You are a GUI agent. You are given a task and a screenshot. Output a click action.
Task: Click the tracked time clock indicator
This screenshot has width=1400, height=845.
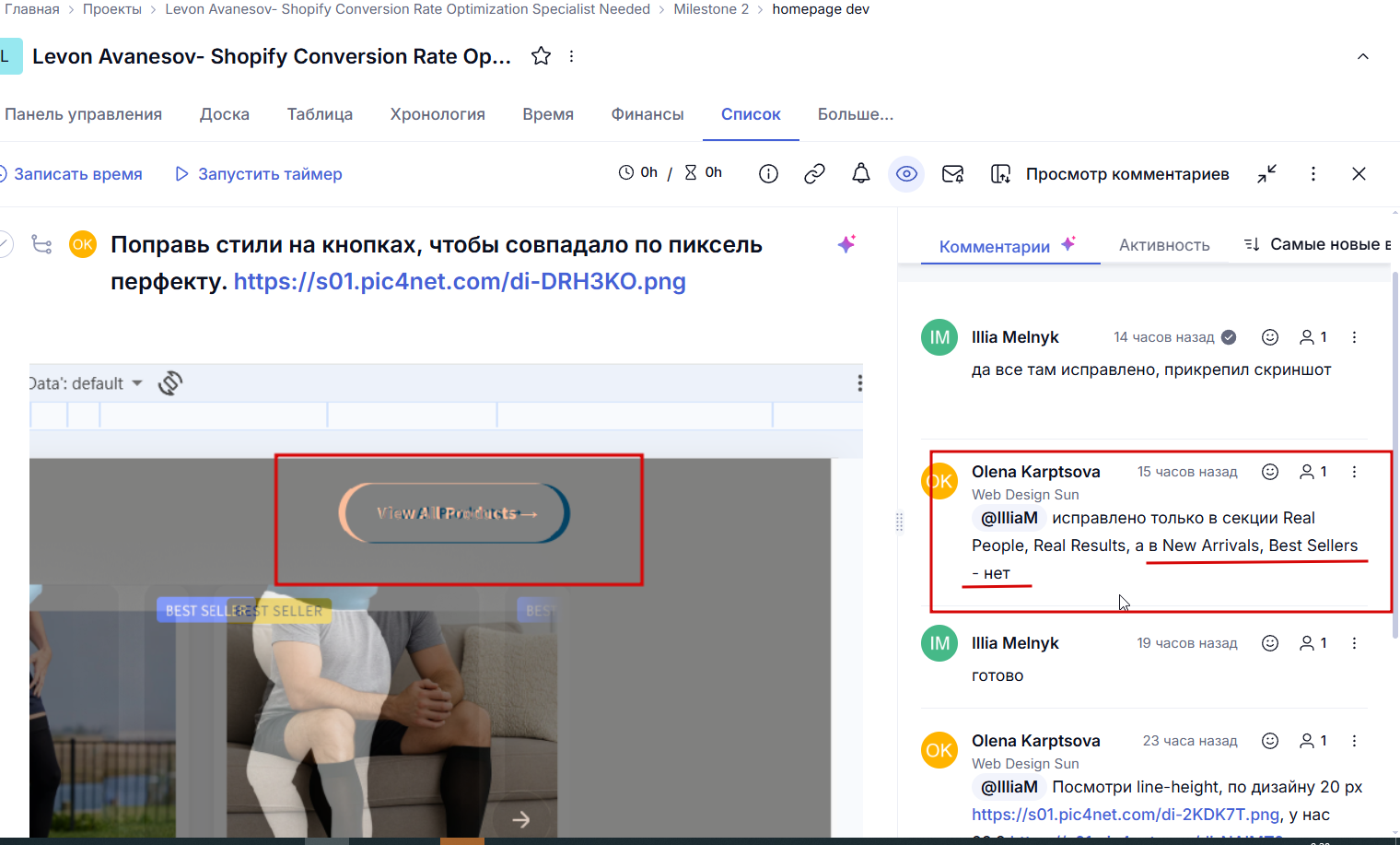pyautogui.click(x=638, y=172)
